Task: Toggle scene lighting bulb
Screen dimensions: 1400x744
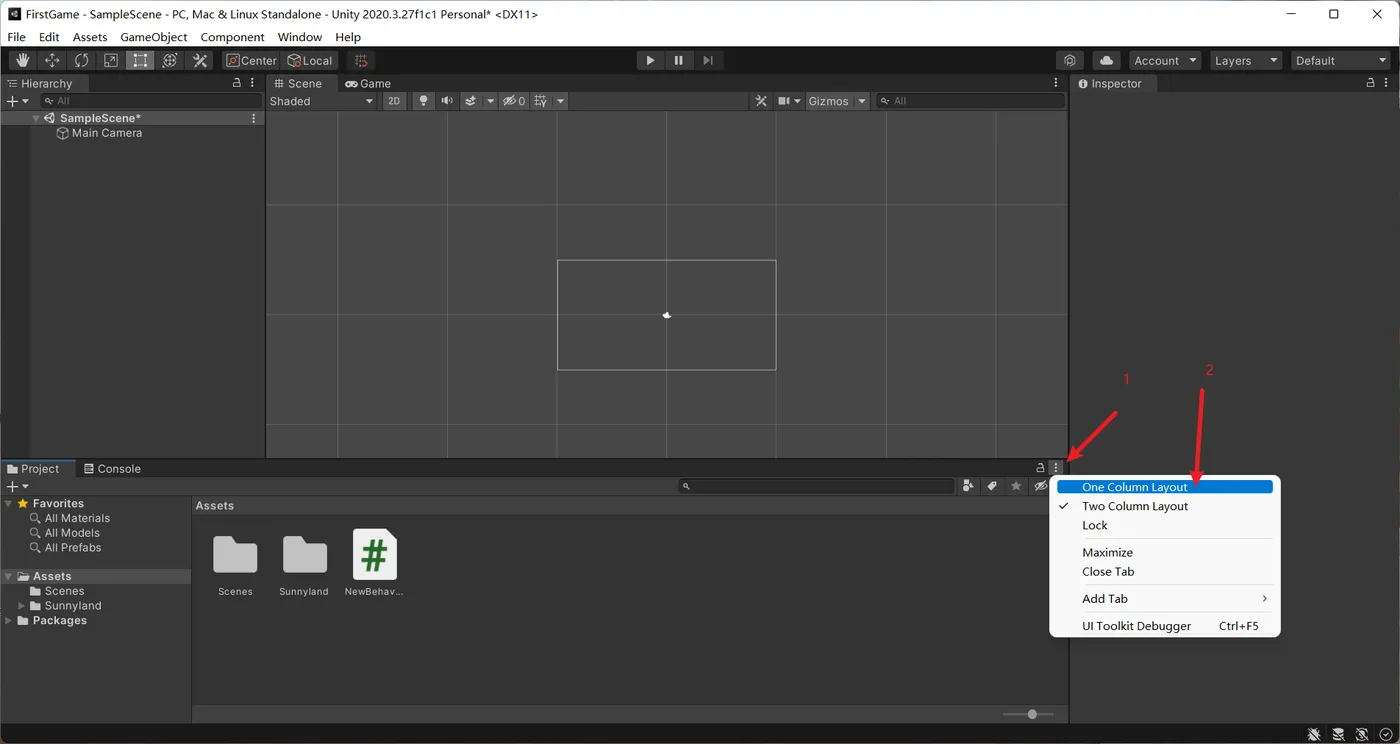Action: point(423,101)
